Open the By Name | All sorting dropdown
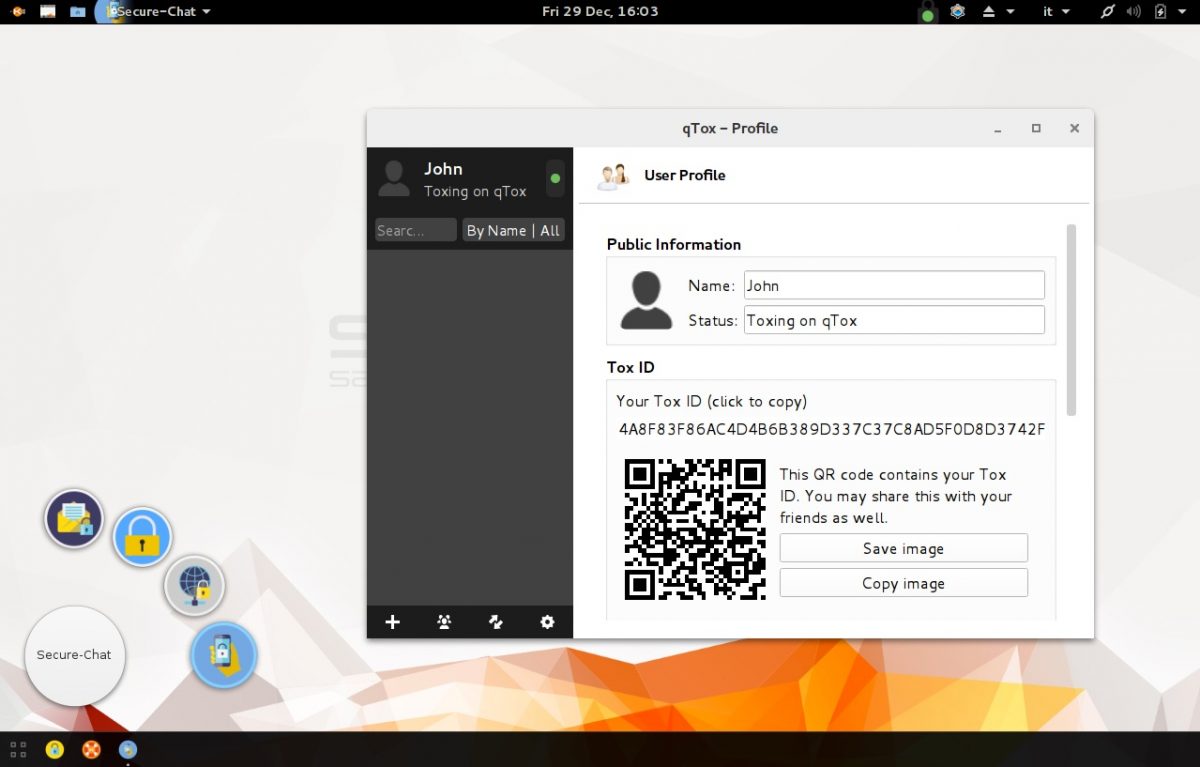Viewport: 1200px width, 767px height. (513, 230)
